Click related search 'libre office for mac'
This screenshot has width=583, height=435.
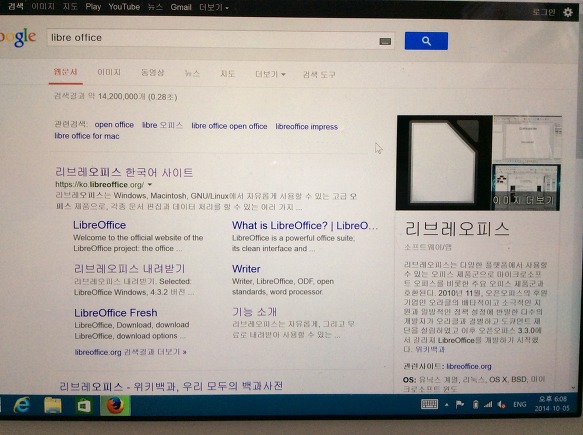(87, 136)
